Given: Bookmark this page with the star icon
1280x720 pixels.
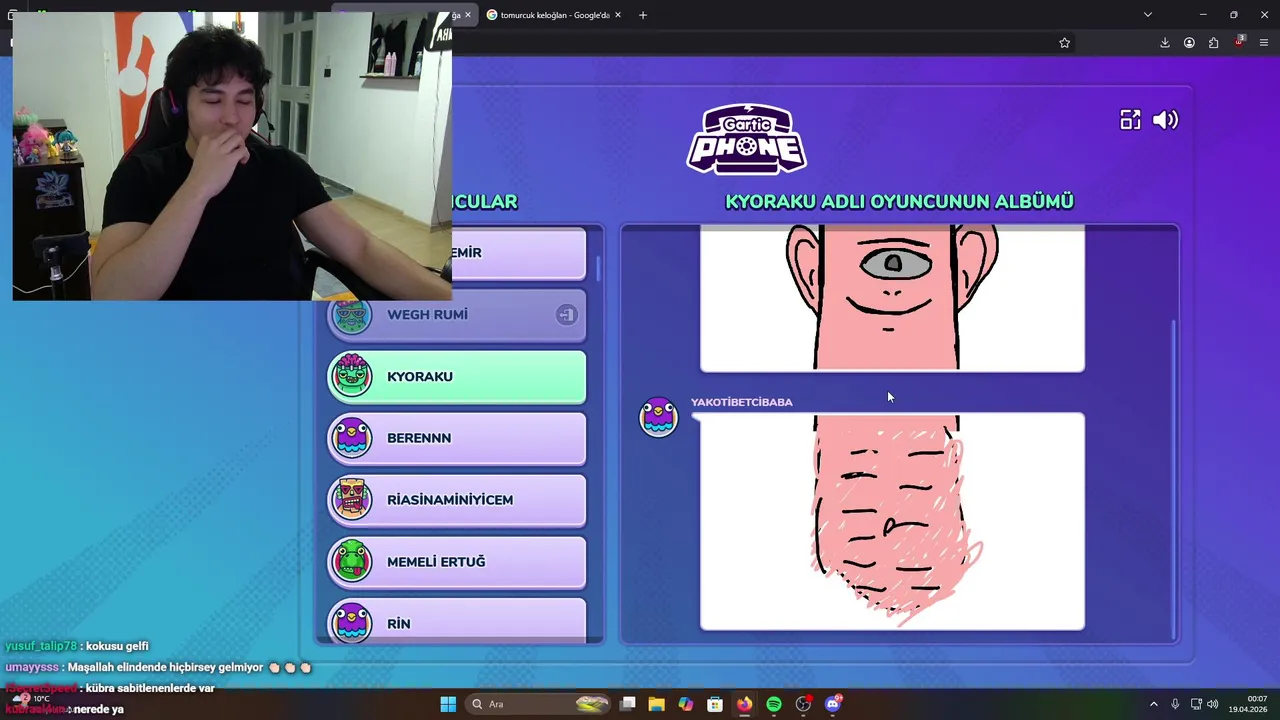Looking at the screenshot, I should click(x=1064, y=43).
